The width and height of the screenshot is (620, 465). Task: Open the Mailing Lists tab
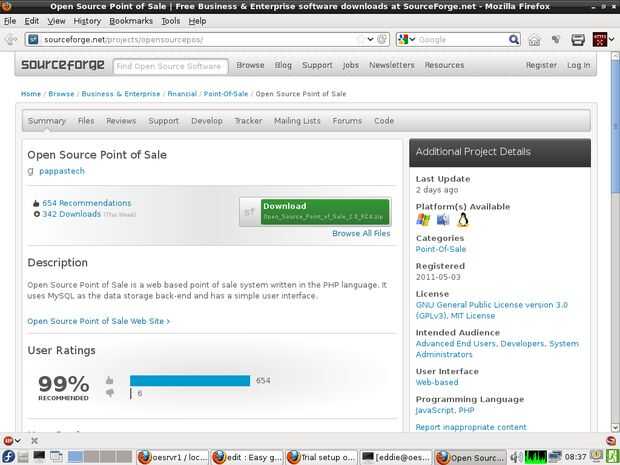(297, 121)
